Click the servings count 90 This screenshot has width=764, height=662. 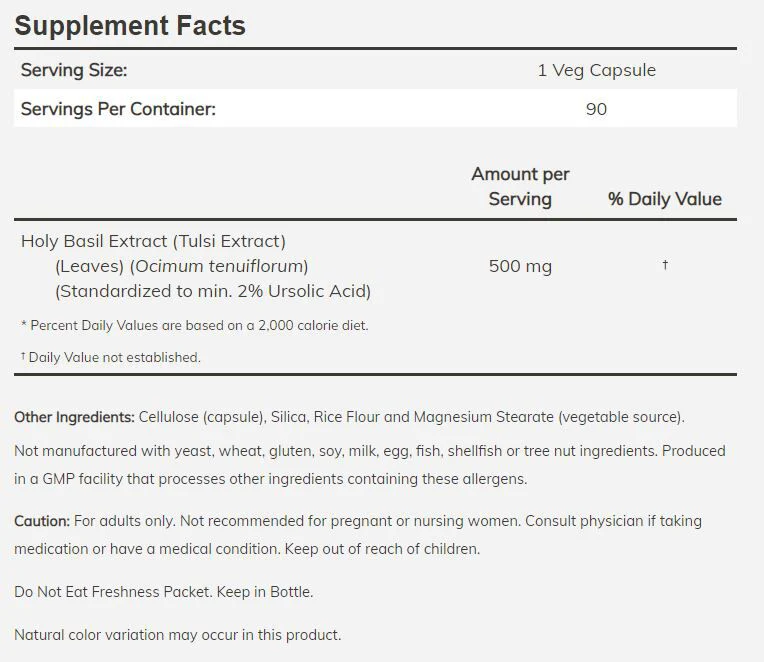(x=596, y=109)
